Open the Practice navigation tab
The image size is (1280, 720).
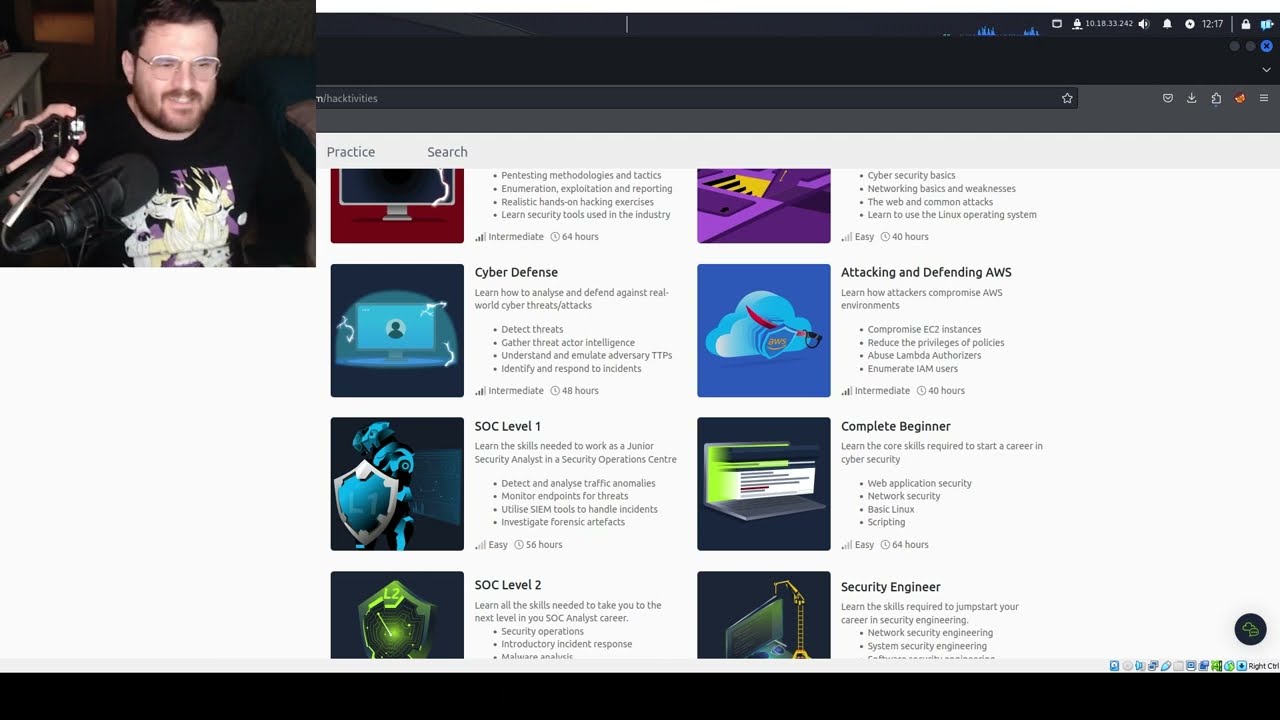[x=351, y=152]
